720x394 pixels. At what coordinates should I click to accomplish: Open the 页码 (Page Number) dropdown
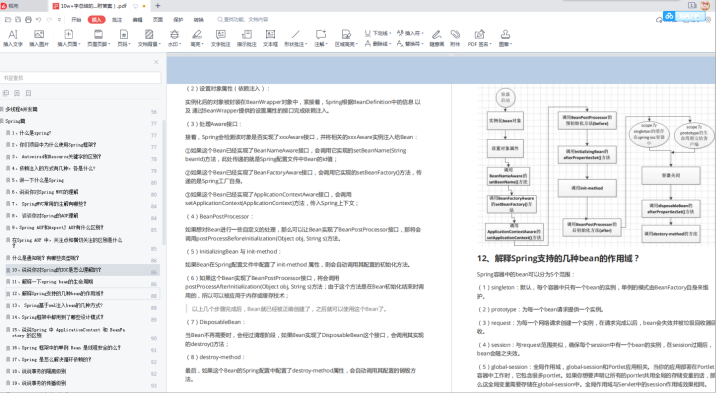[x=124, y=38]
